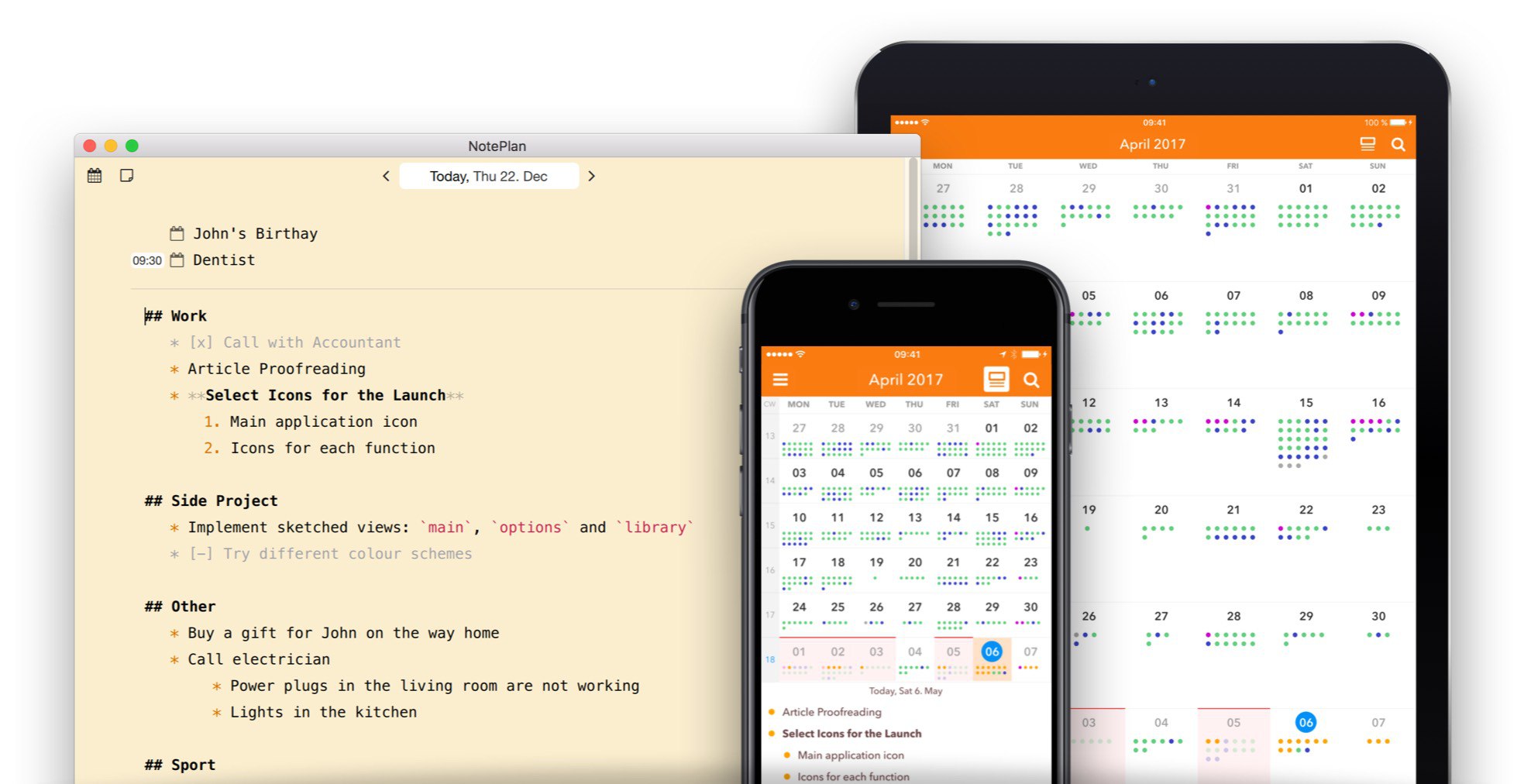This screenshot has height=784, width=1524.
Task: Open the hamburger menu on the iPhone
Action: point(780,380)
